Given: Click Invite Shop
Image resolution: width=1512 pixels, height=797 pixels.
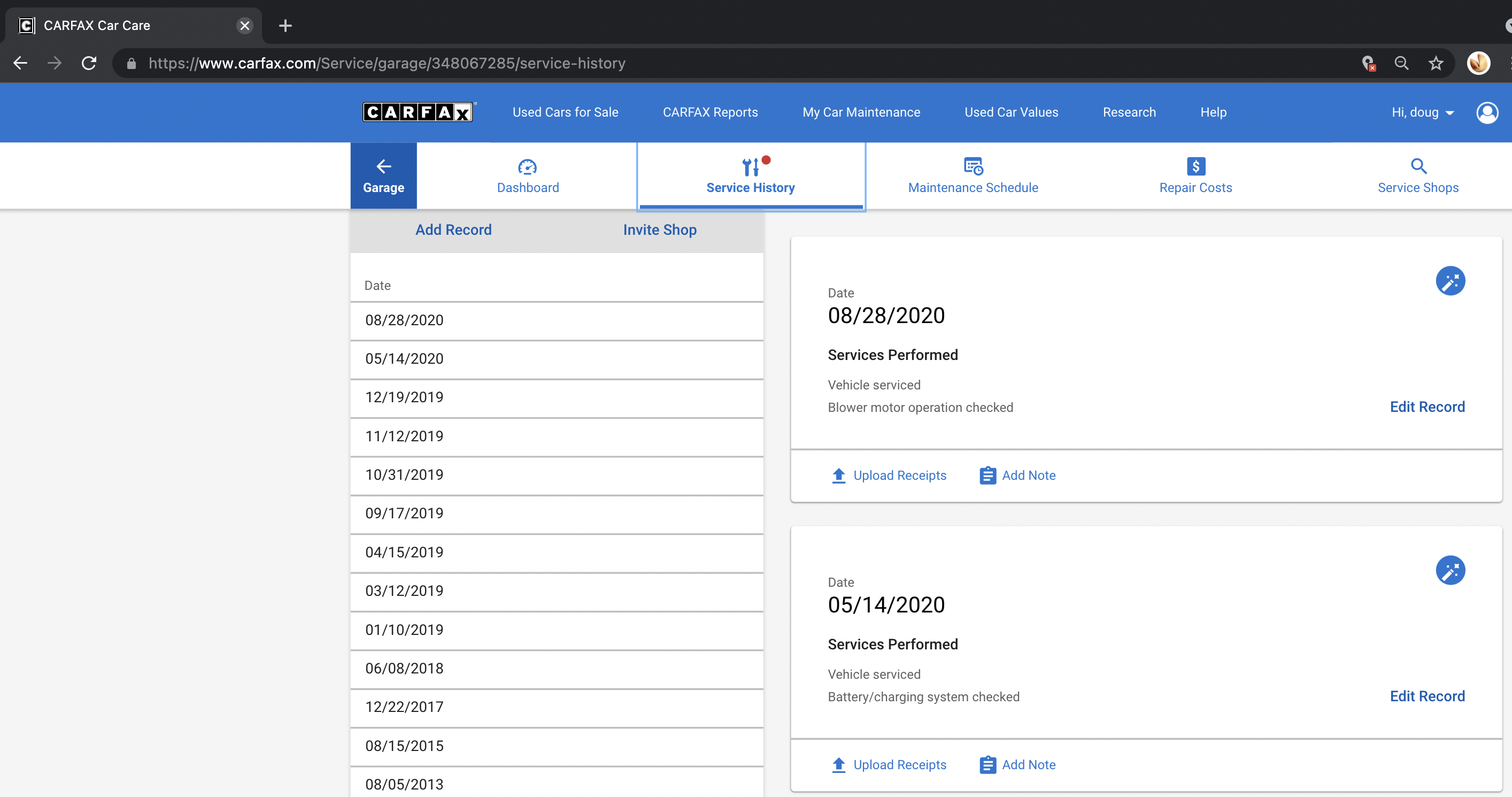Looking at the screenshot, I should (x=659, y=229).
